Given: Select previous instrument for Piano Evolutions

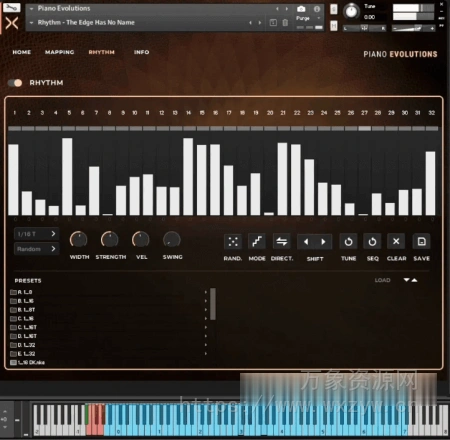Looking at the screenshot, I should pos(277,9).
